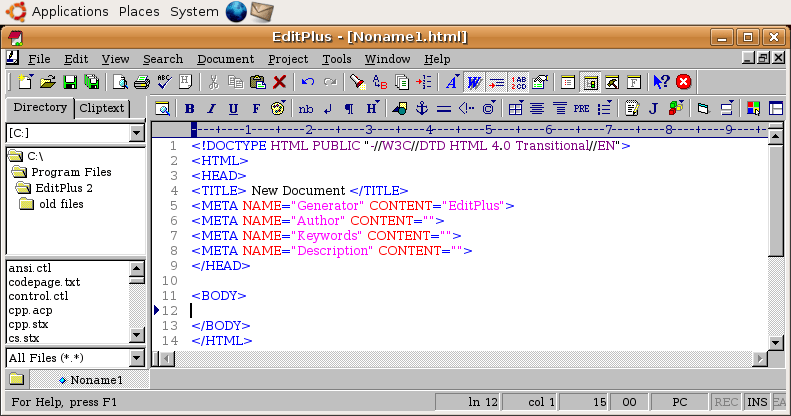791x416 pixels.
Task: Delete selection with the red X icon
Action: coord(279,82)
